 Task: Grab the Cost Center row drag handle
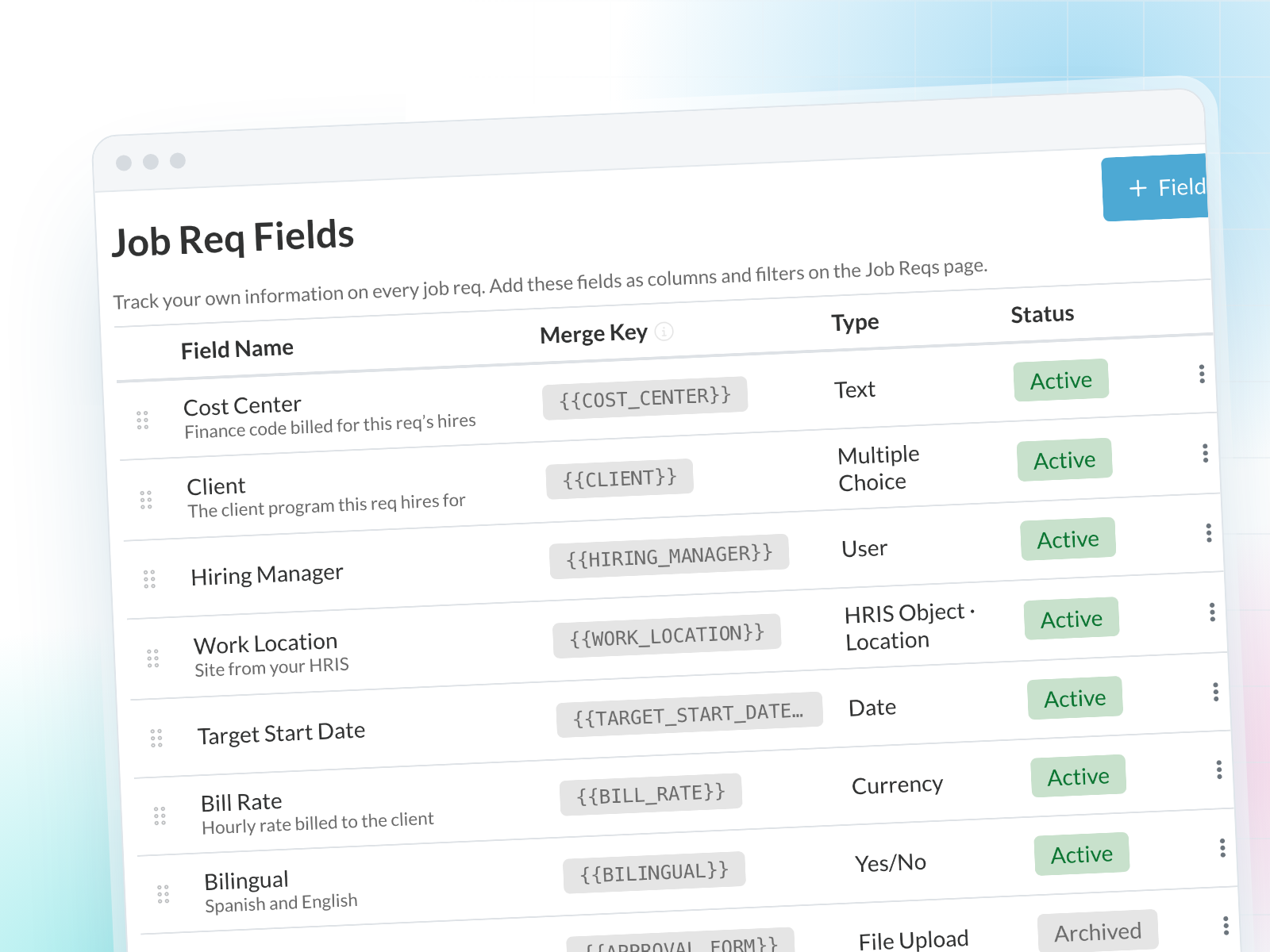pos(142,420)
